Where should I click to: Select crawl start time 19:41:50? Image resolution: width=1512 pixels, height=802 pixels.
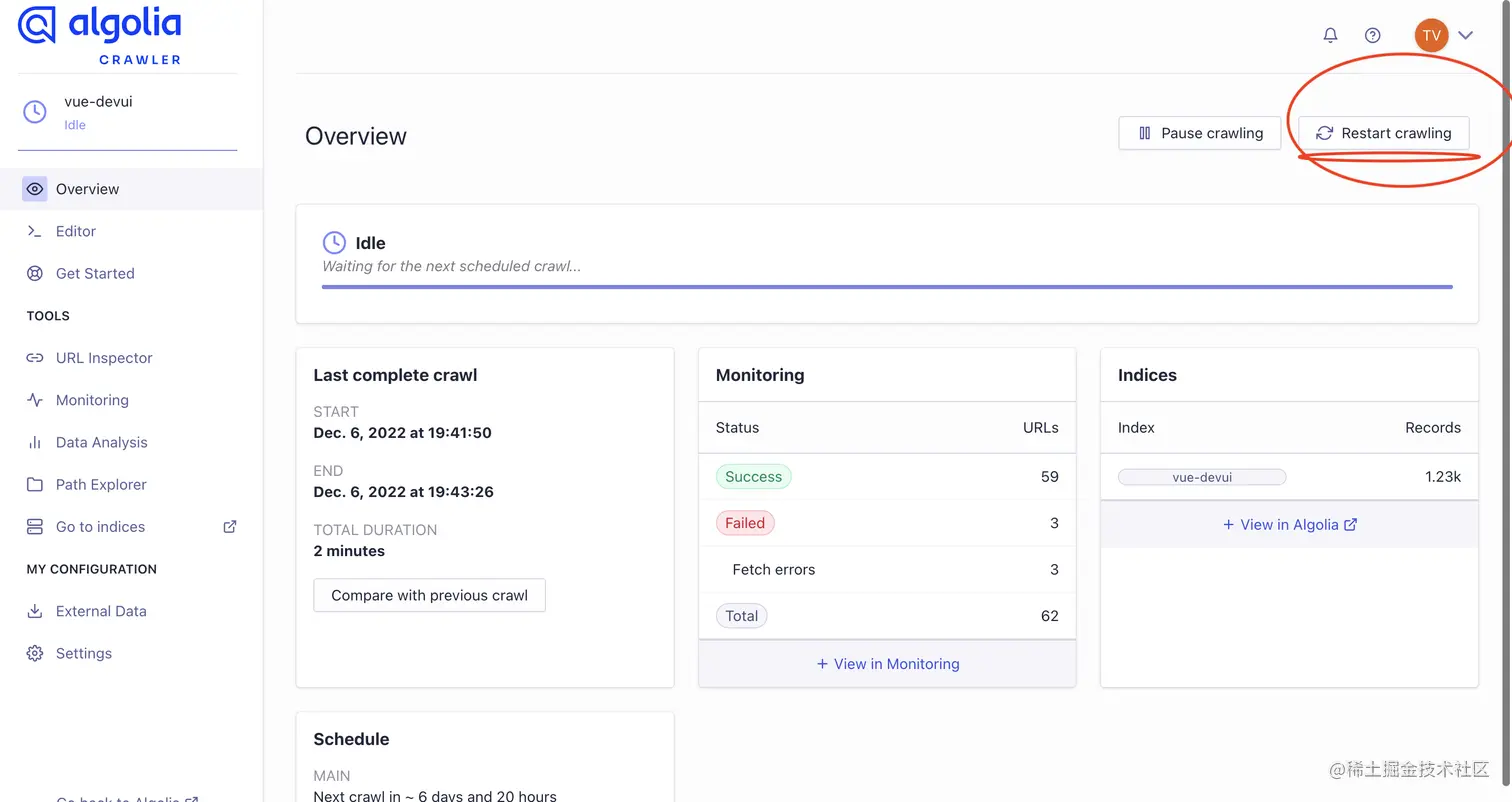(x=403, y=433)
